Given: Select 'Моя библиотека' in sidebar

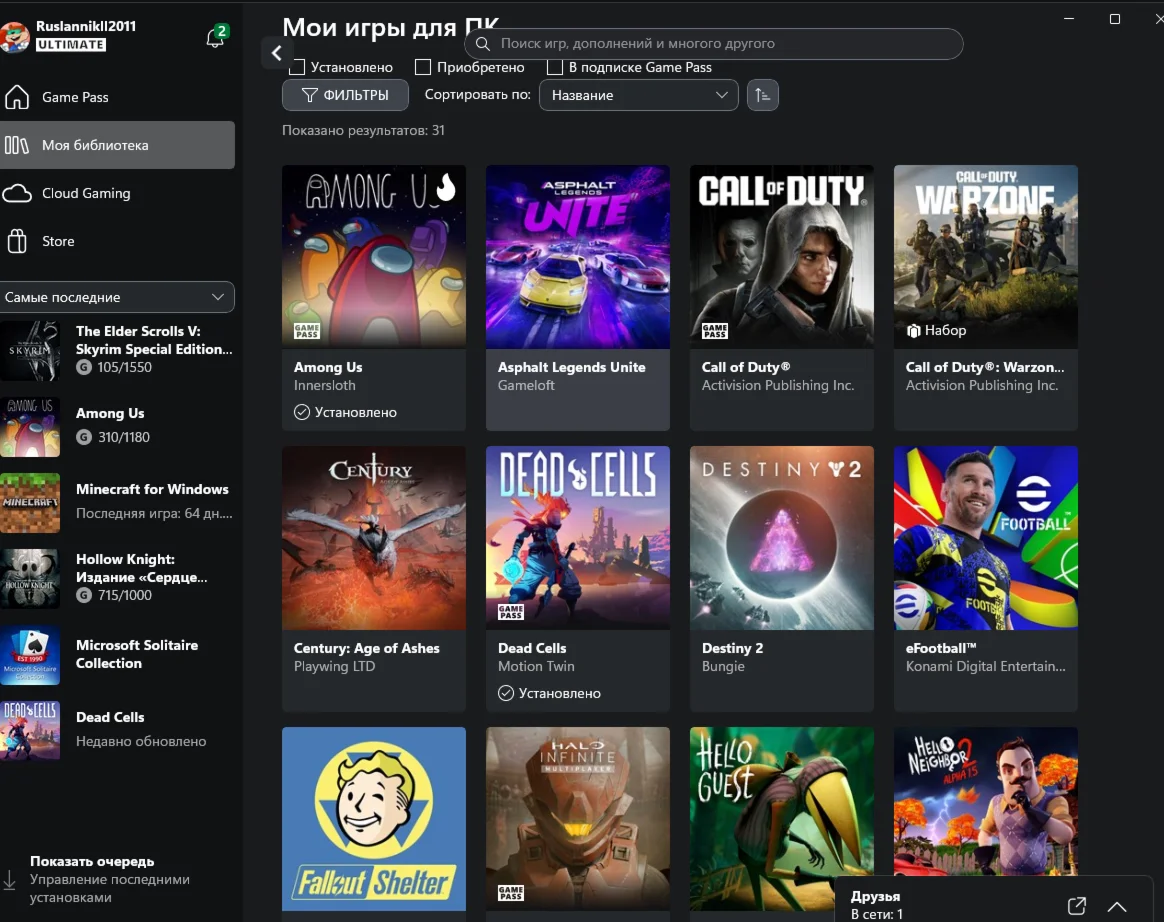Looking at the screenshot, I should tap(117, 145).
